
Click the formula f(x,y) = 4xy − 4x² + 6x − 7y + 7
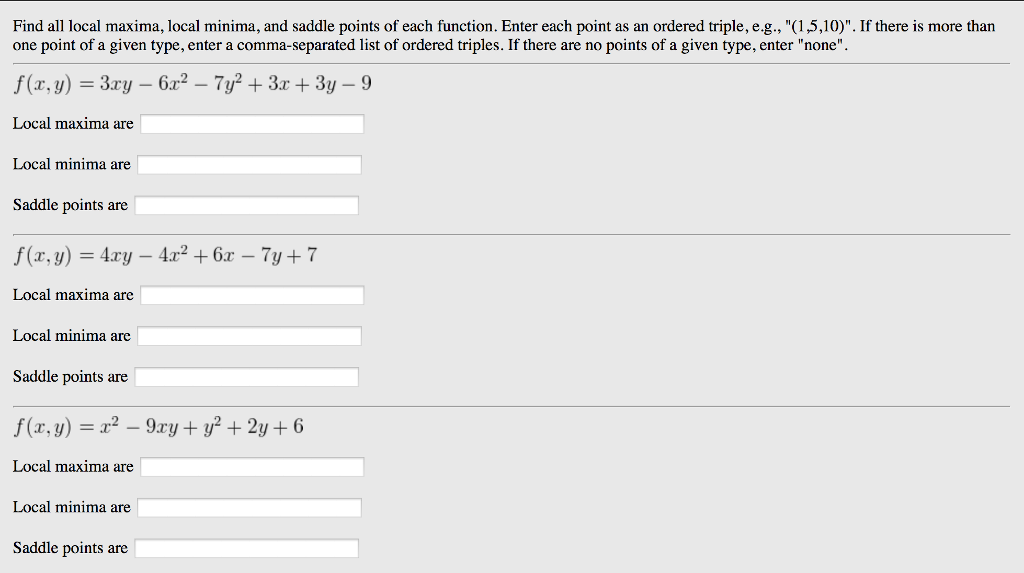point(165,256)
